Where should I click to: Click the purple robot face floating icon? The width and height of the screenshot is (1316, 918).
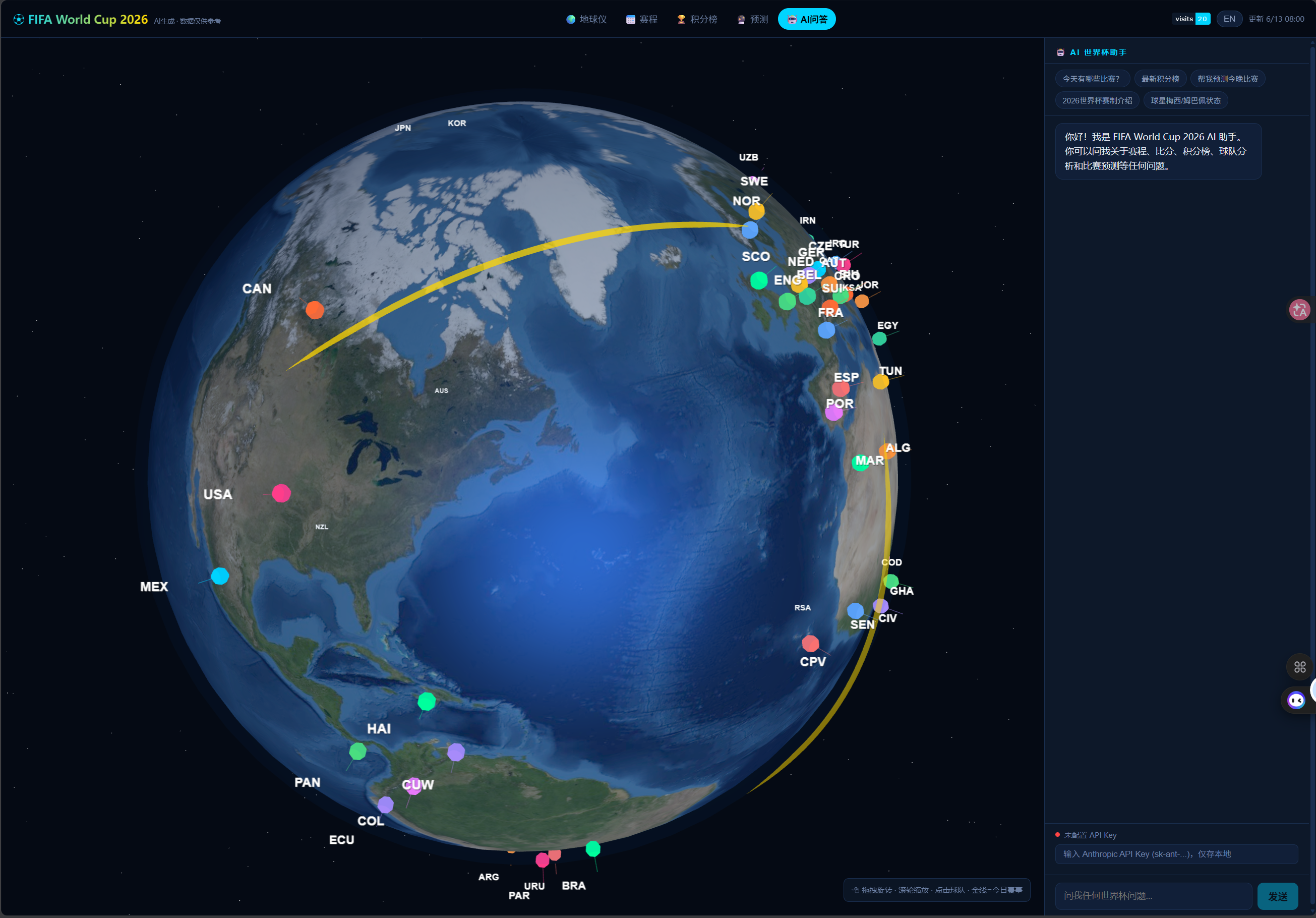point(1296,700)
